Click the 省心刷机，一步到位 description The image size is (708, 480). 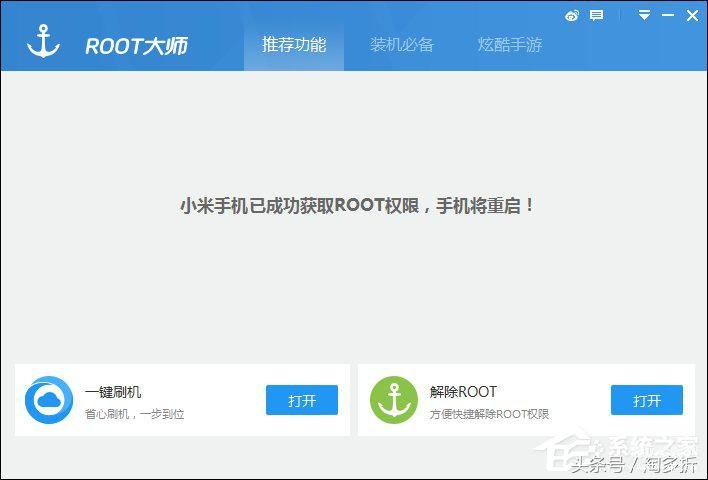click(135, 414)
